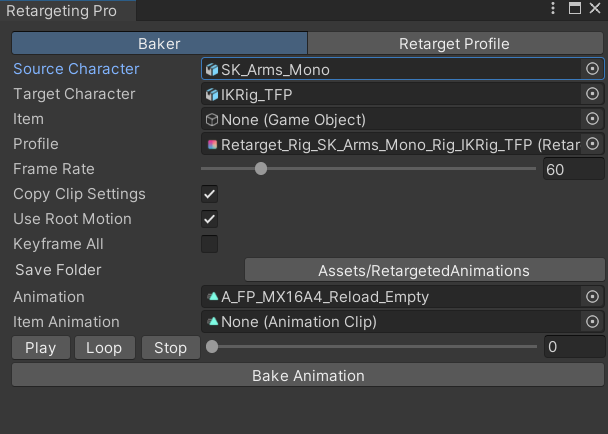Select the Baker tab
This screenshot has width=608, height=434.
pyautogui.click(x=159, y=43)
